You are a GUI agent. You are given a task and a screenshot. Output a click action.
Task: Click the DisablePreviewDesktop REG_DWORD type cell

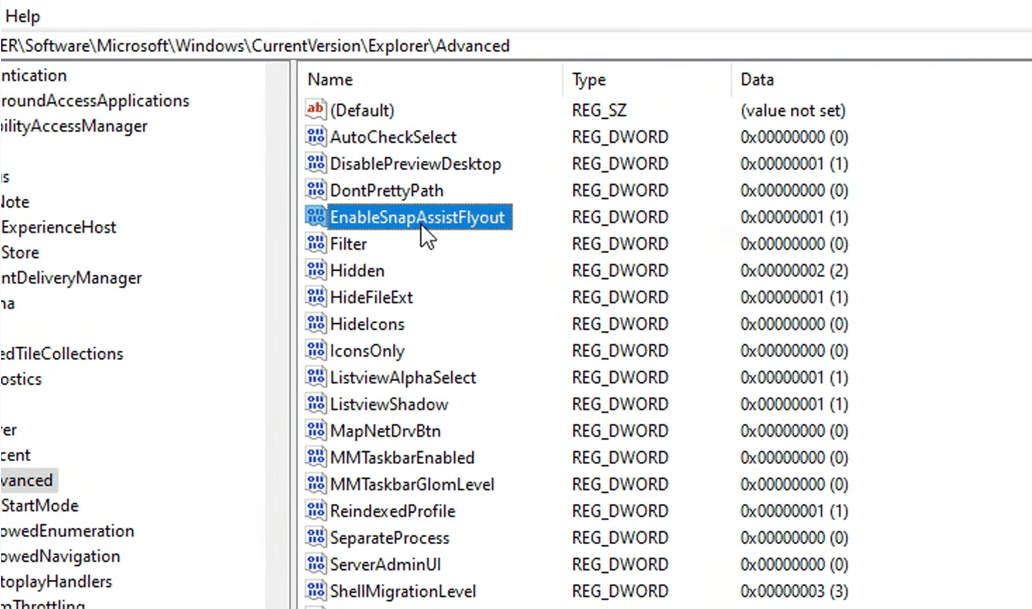click(x=620, y=164)
